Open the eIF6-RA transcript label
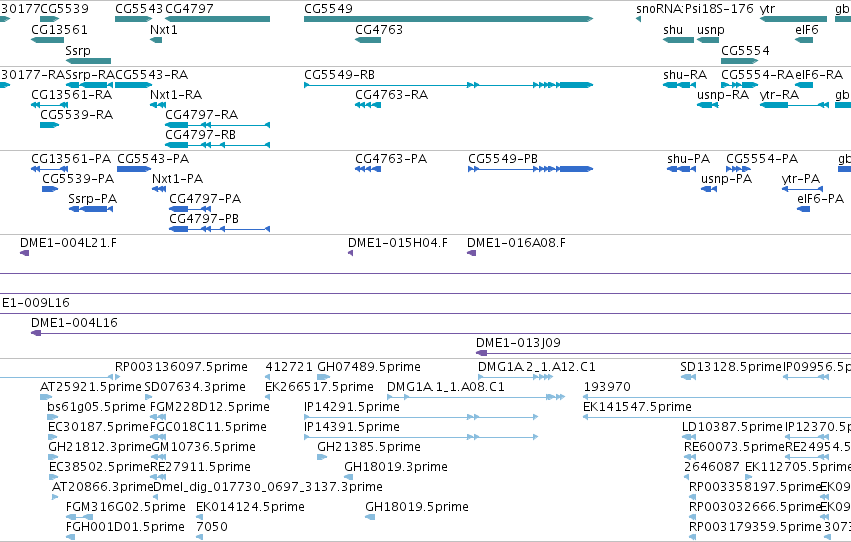Viewport: 851px width, 542px height. (x=819, y=75)
